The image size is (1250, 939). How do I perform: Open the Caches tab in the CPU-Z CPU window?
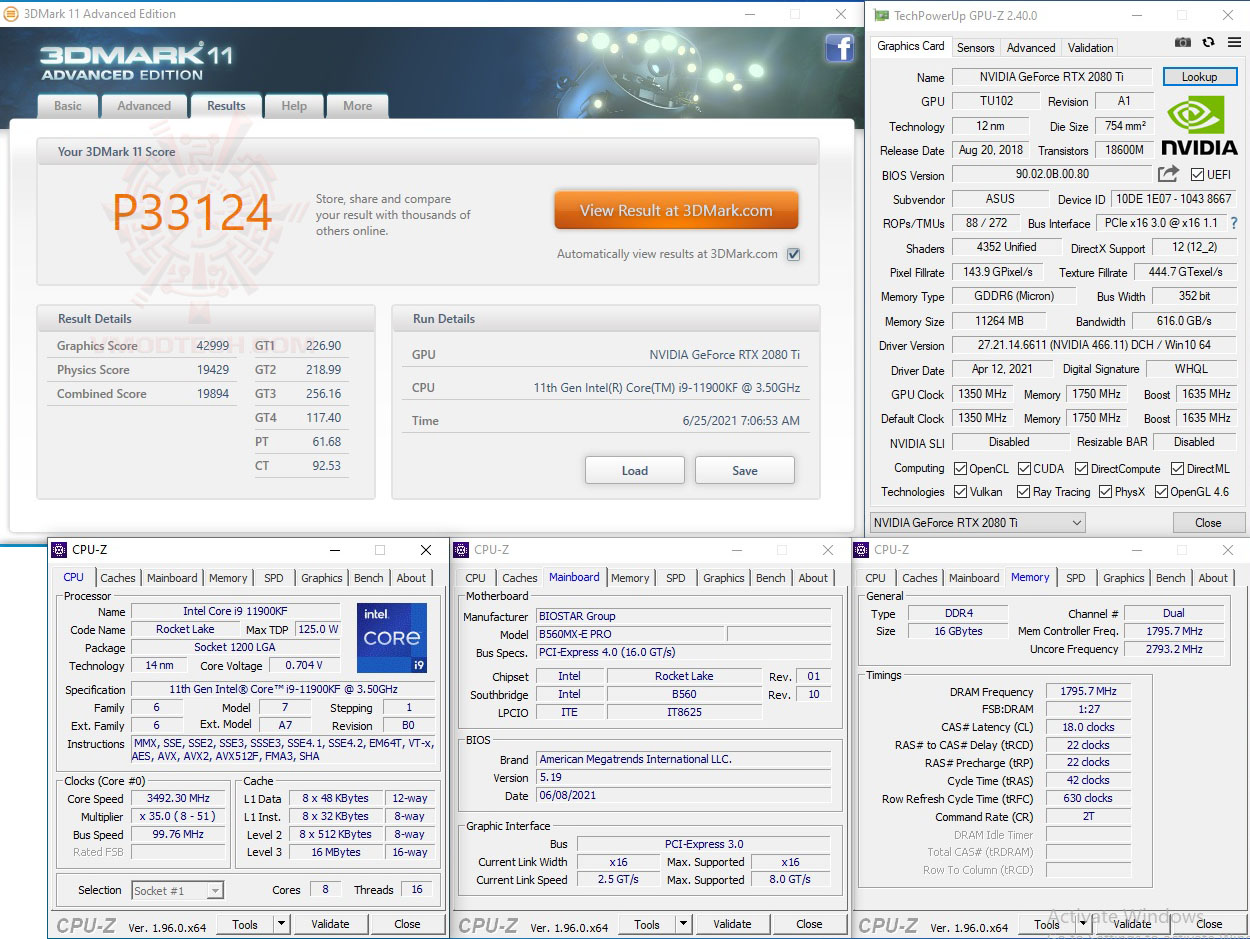(118, 578)
